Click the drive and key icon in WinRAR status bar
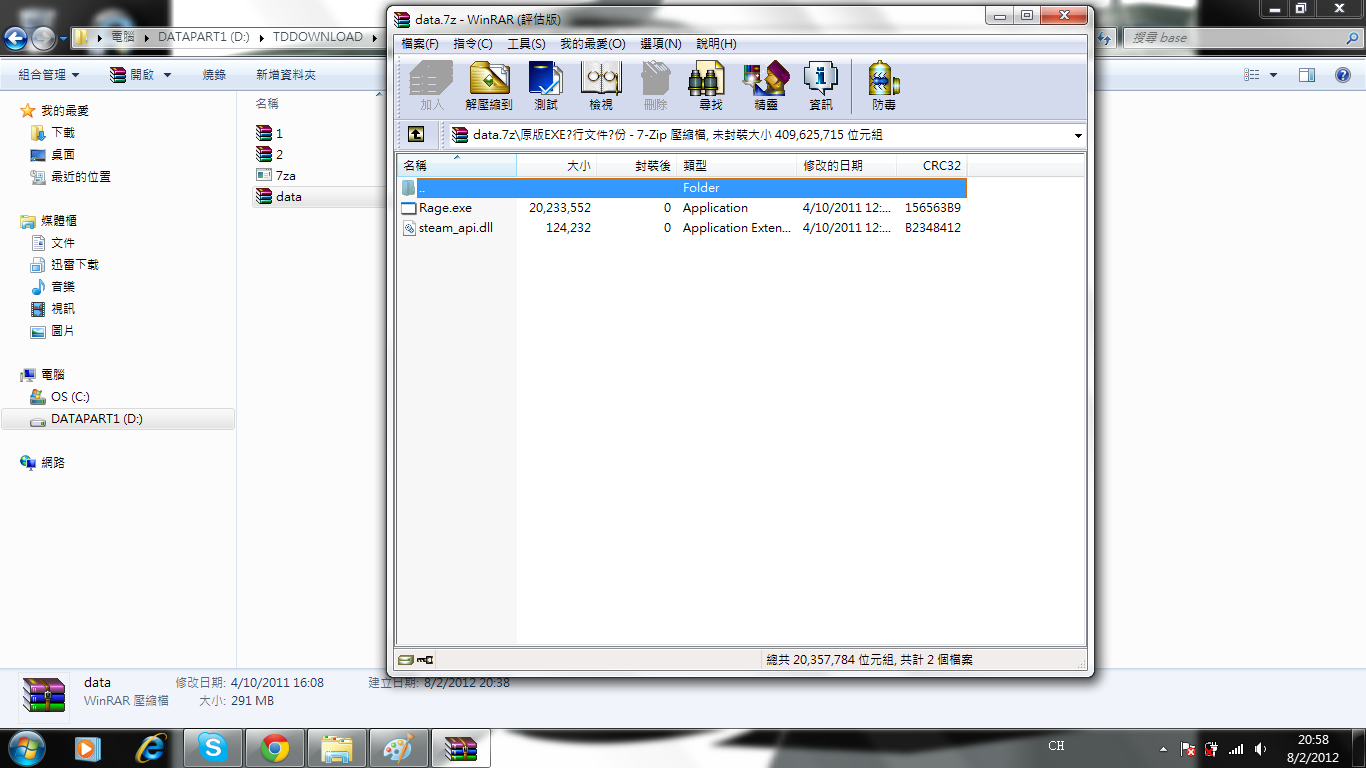1366x768 pixels. pyautogui.click(x=416, y=660)
